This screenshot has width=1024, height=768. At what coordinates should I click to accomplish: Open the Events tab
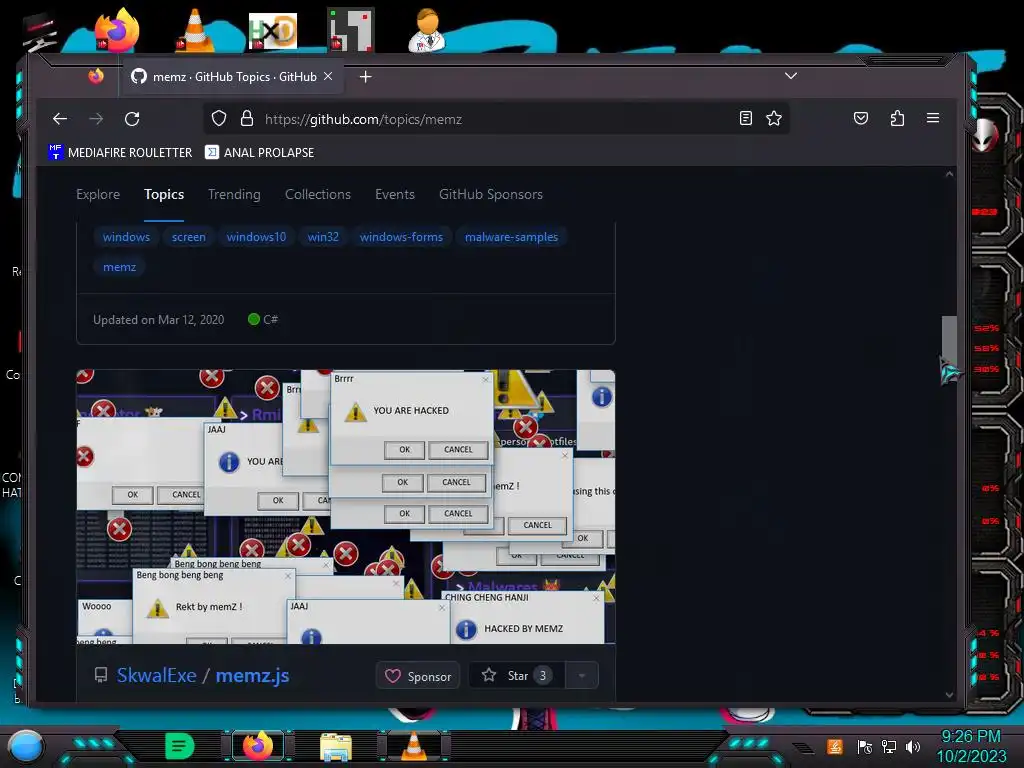[394, 194]
